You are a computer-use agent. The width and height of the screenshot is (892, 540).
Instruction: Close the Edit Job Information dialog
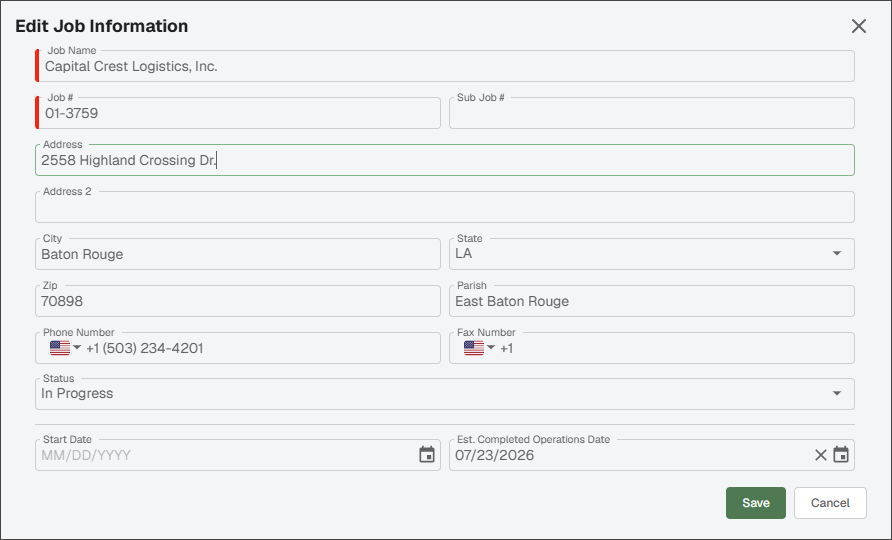tap(858, 26)
